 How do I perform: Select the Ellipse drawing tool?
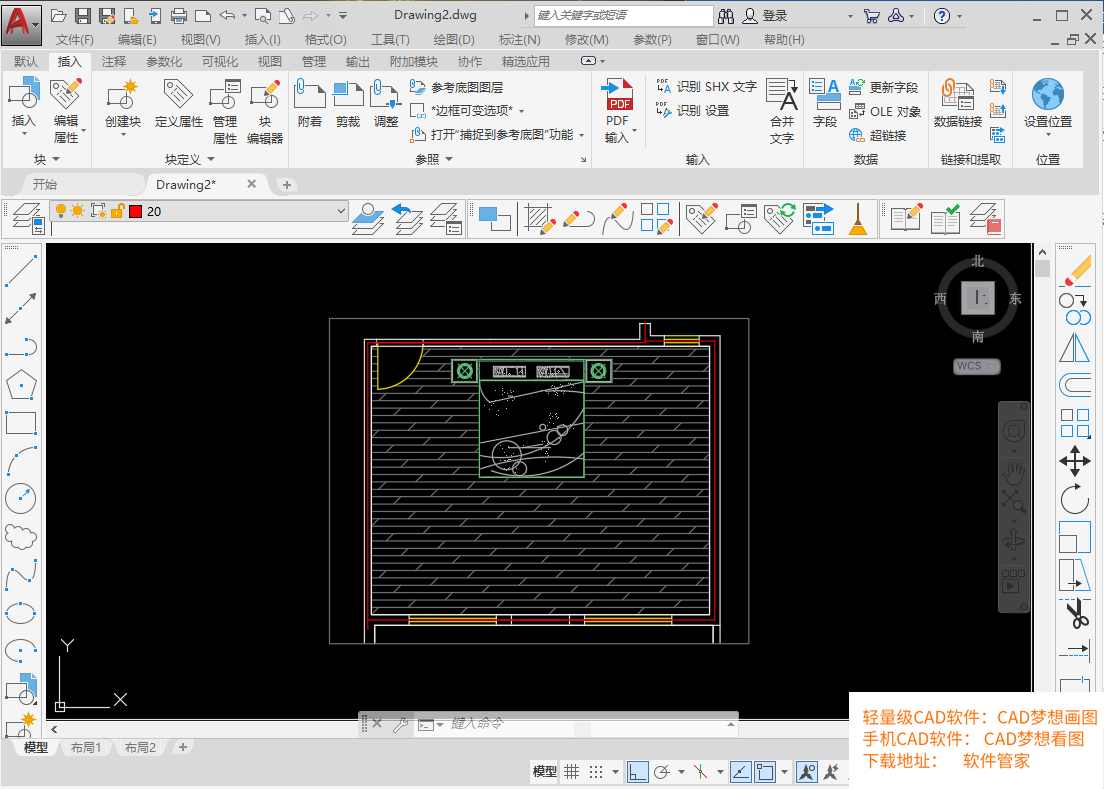pyautogui.click(x=20, y=612)
